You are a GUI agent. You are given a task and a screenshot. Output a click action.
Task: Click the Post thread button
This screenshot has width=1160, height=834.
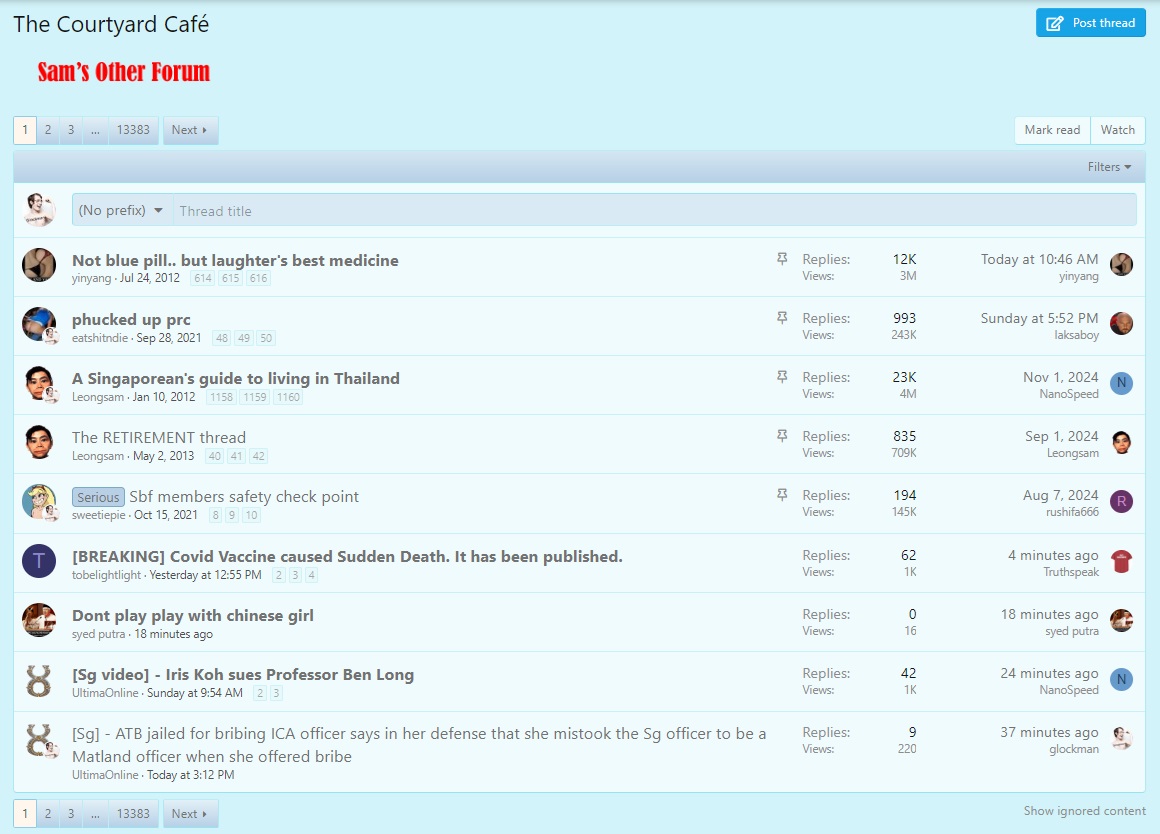point(1090,23)
